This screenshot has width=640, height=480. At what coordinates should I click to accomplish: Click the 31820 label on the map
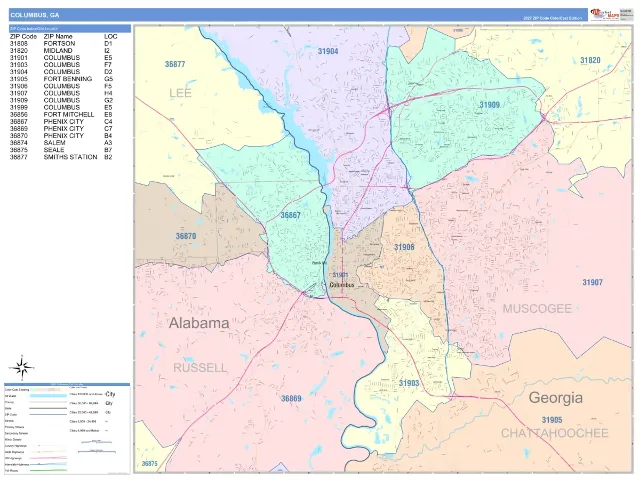point(590,60)
